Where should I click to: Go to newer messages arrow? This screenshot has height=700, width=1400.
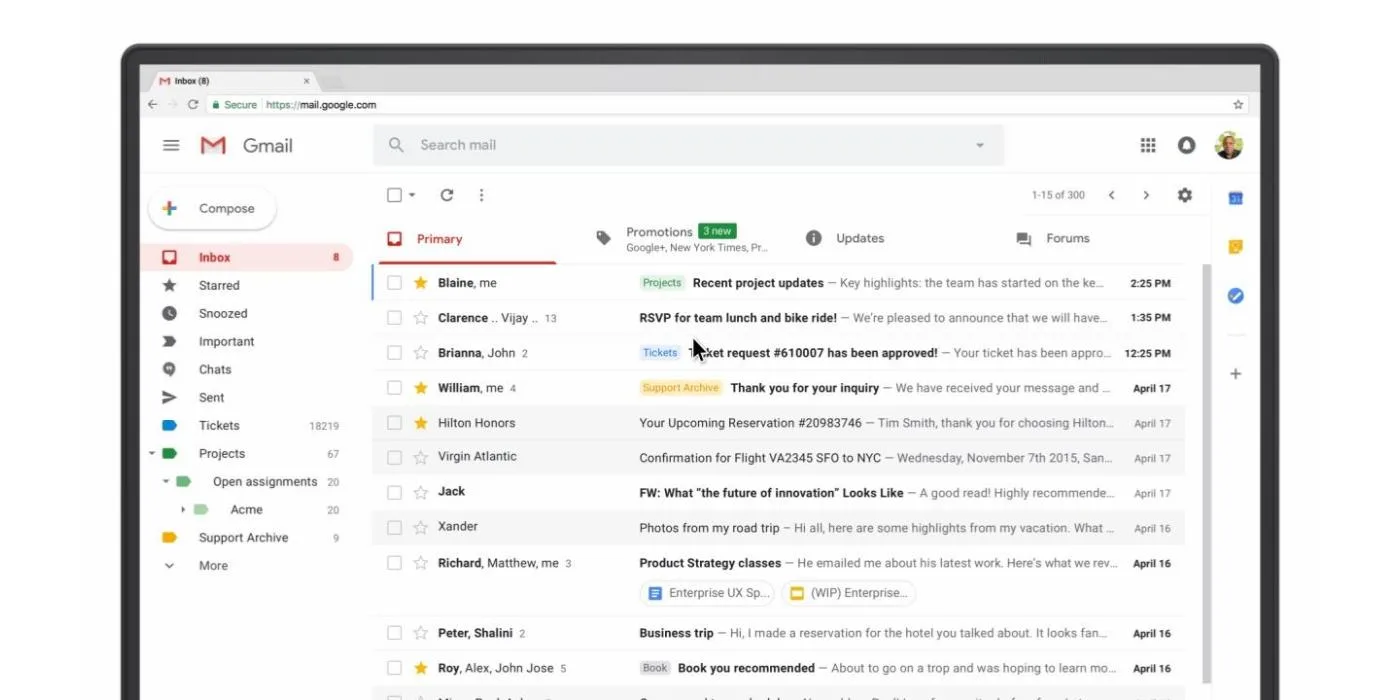click(1111, 195)
